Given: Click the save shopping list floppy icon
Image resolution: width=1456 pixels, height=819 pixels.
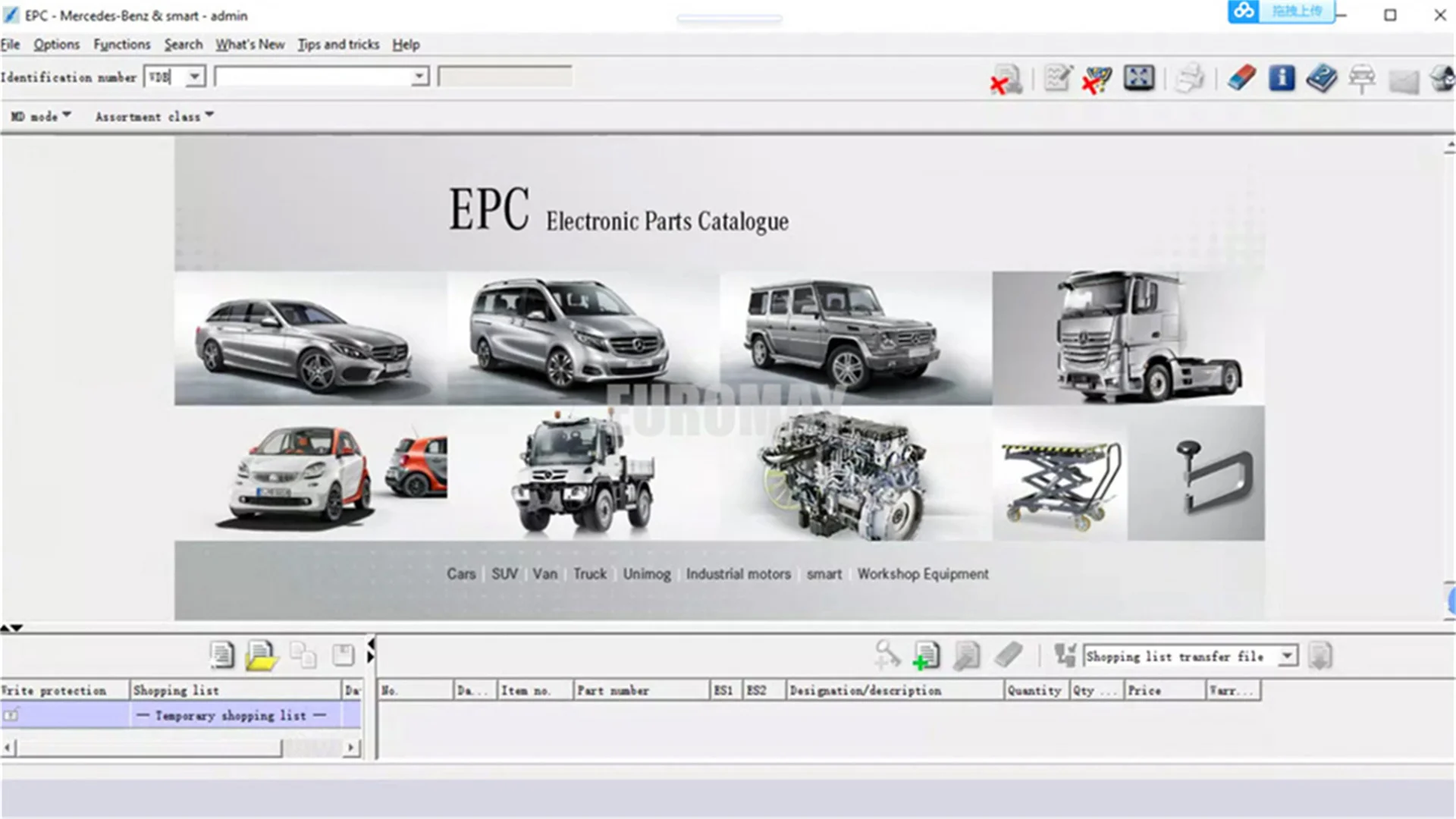Looking at the screenshot, I should [343, 655].
